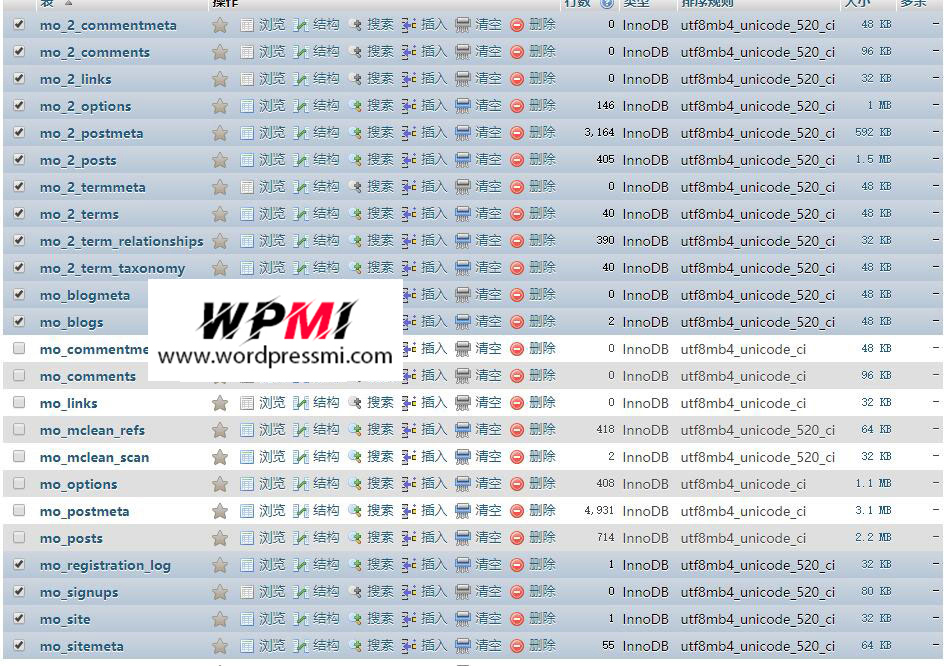The height and width of the screenshot is (666, 951).
Task: Click the mo_2_term_relationships table name
Action: (x=121, y=241)
